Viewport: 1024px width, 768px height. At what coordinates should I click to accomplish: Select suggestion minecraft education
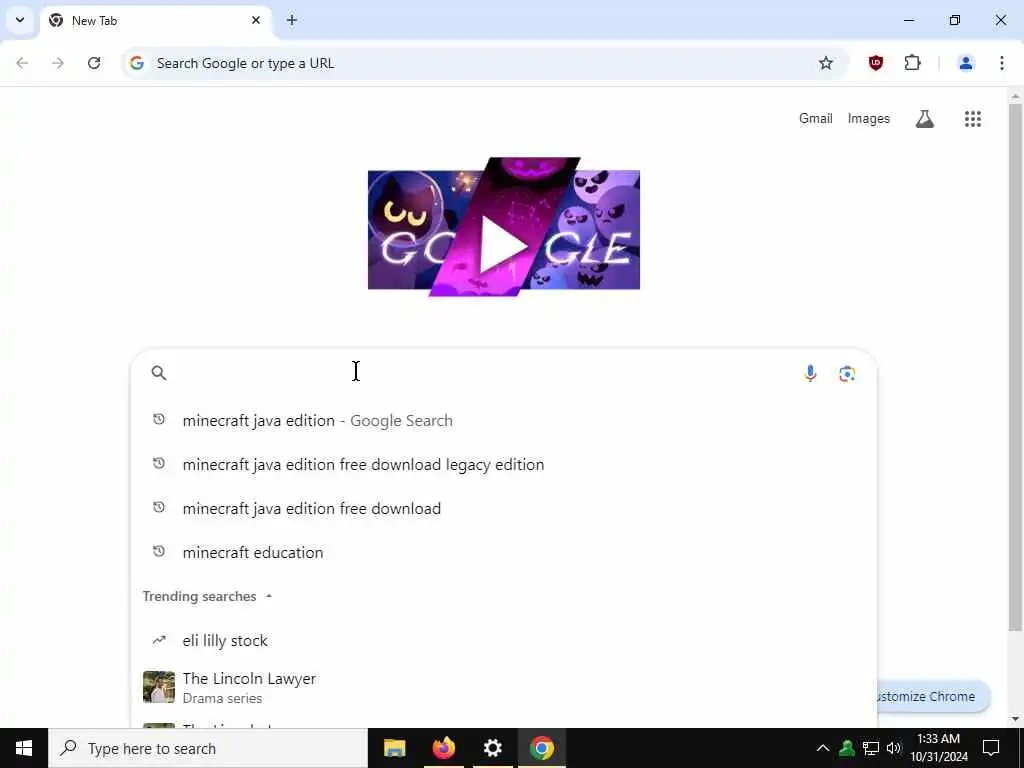pos(504,552)
